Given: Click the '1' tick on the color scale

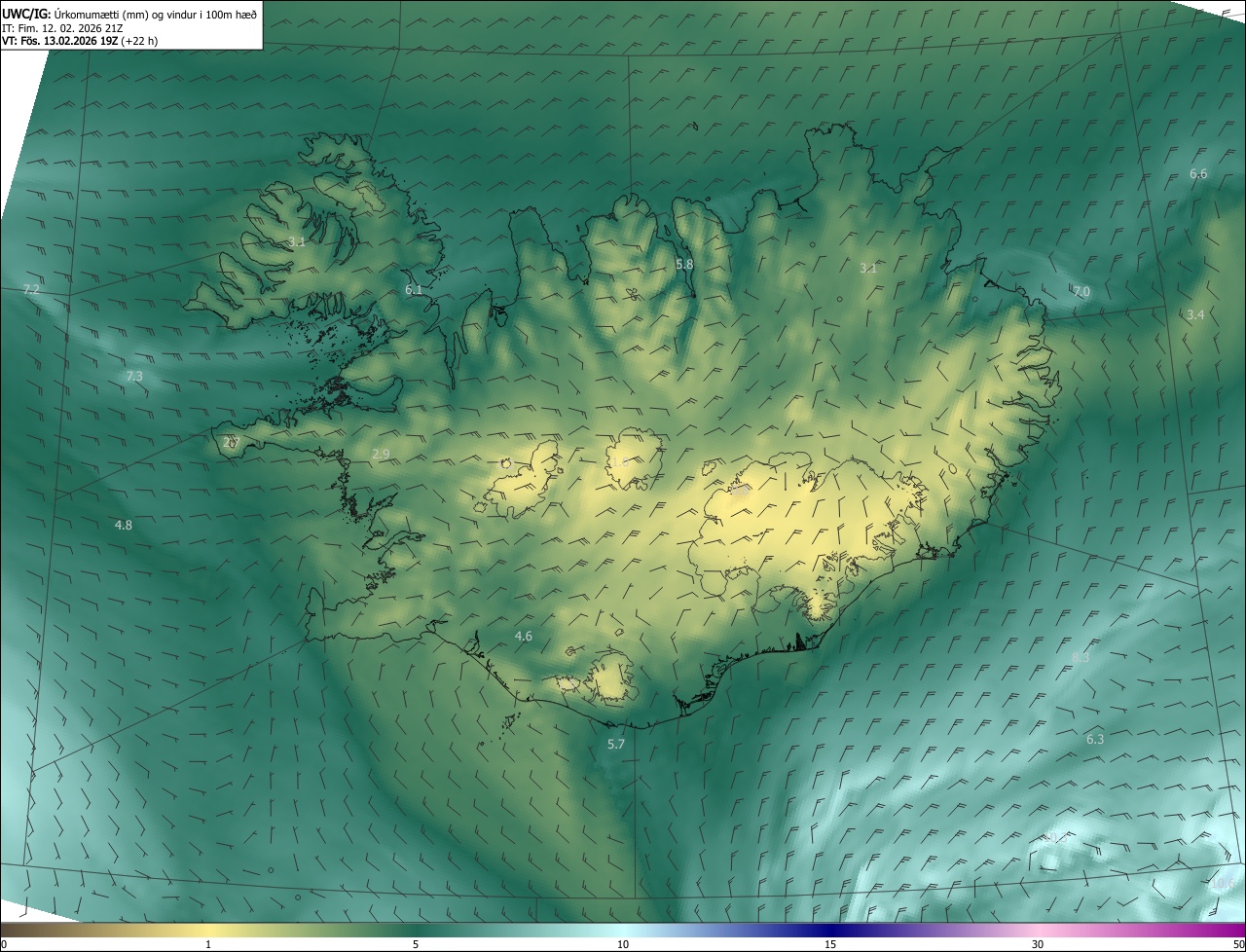Looking at the screenshot, I should click(x=208, y=944).
